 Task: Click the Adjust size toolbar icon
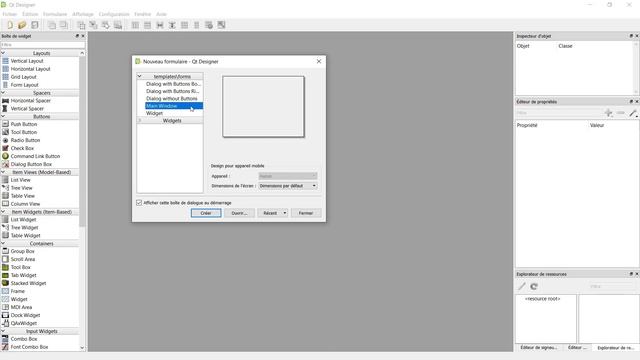[221, 25]
